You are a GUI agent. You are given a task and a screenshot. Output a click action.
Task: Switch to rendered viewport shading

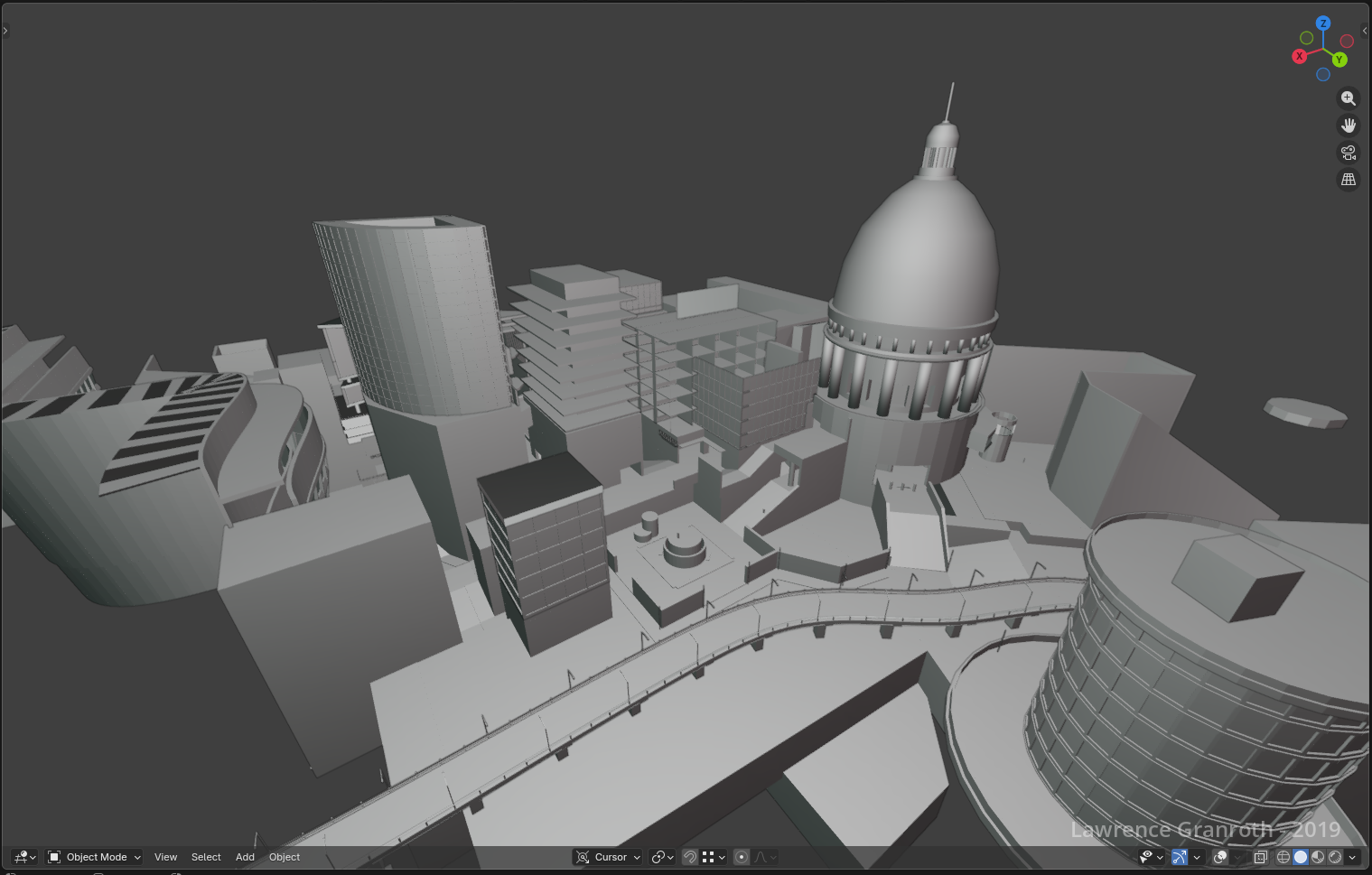point(1335,857)
